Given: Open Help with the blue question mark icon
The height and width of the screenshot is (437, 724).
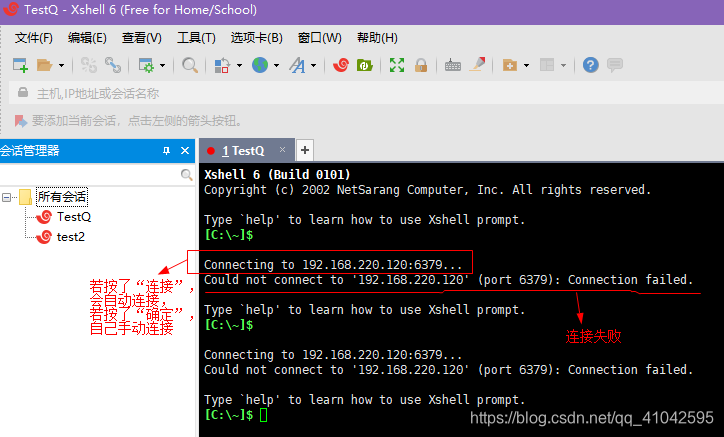Looking at the screenshot, I should [591, 65].
